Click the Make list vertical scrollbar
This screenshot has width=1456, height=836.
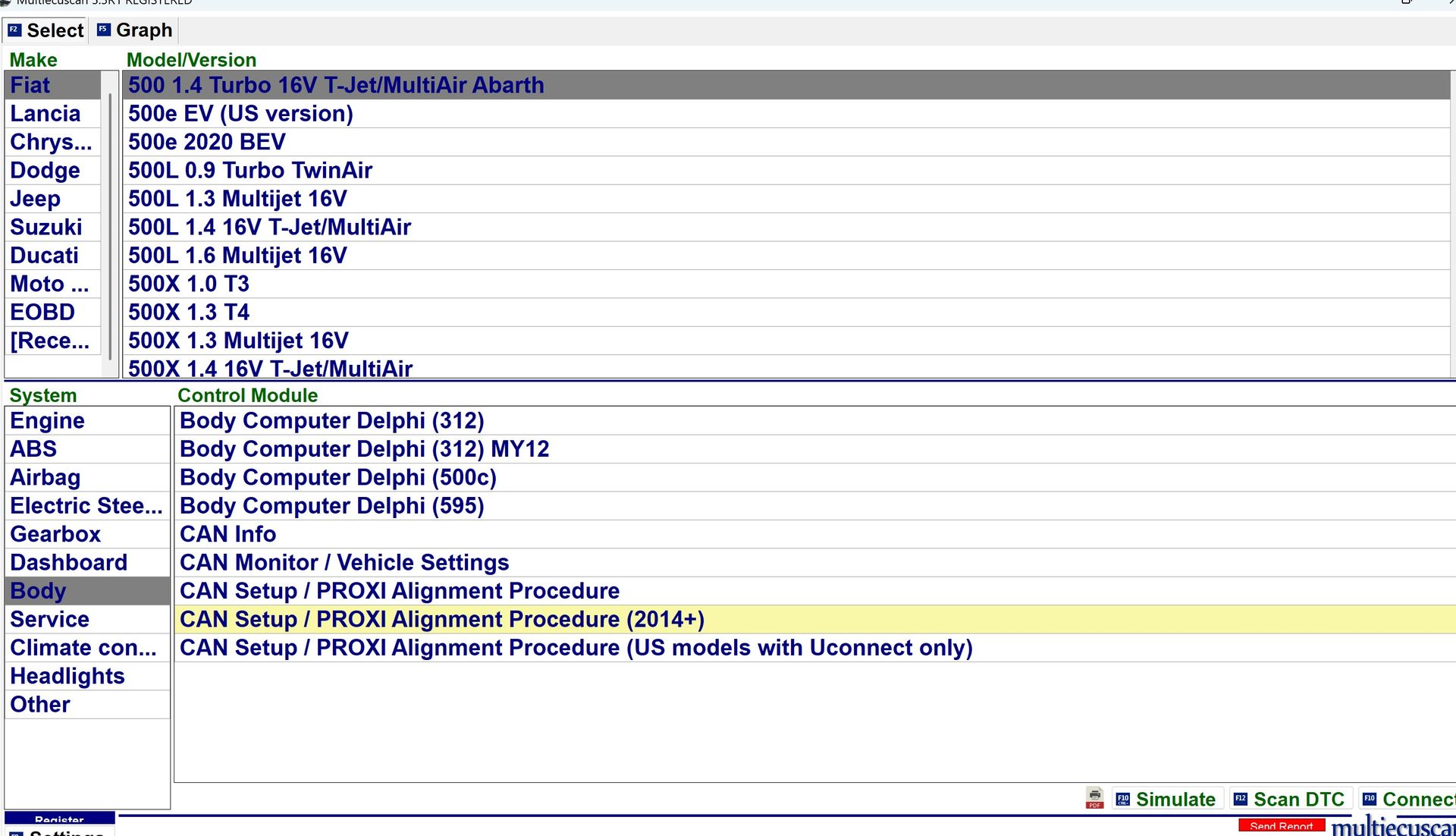111,228
